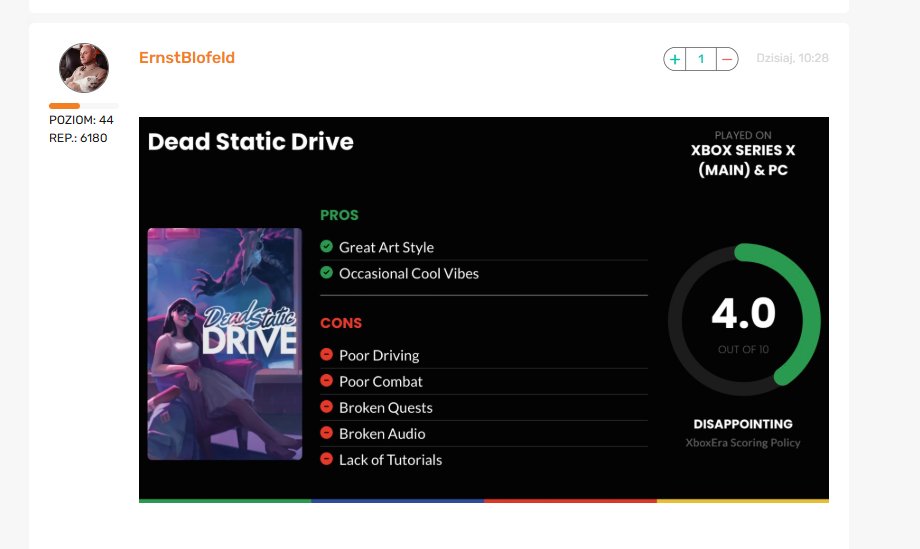Click the vote count showing 1
Viewport: 920px width, 549px height.
tap(701, 59)
